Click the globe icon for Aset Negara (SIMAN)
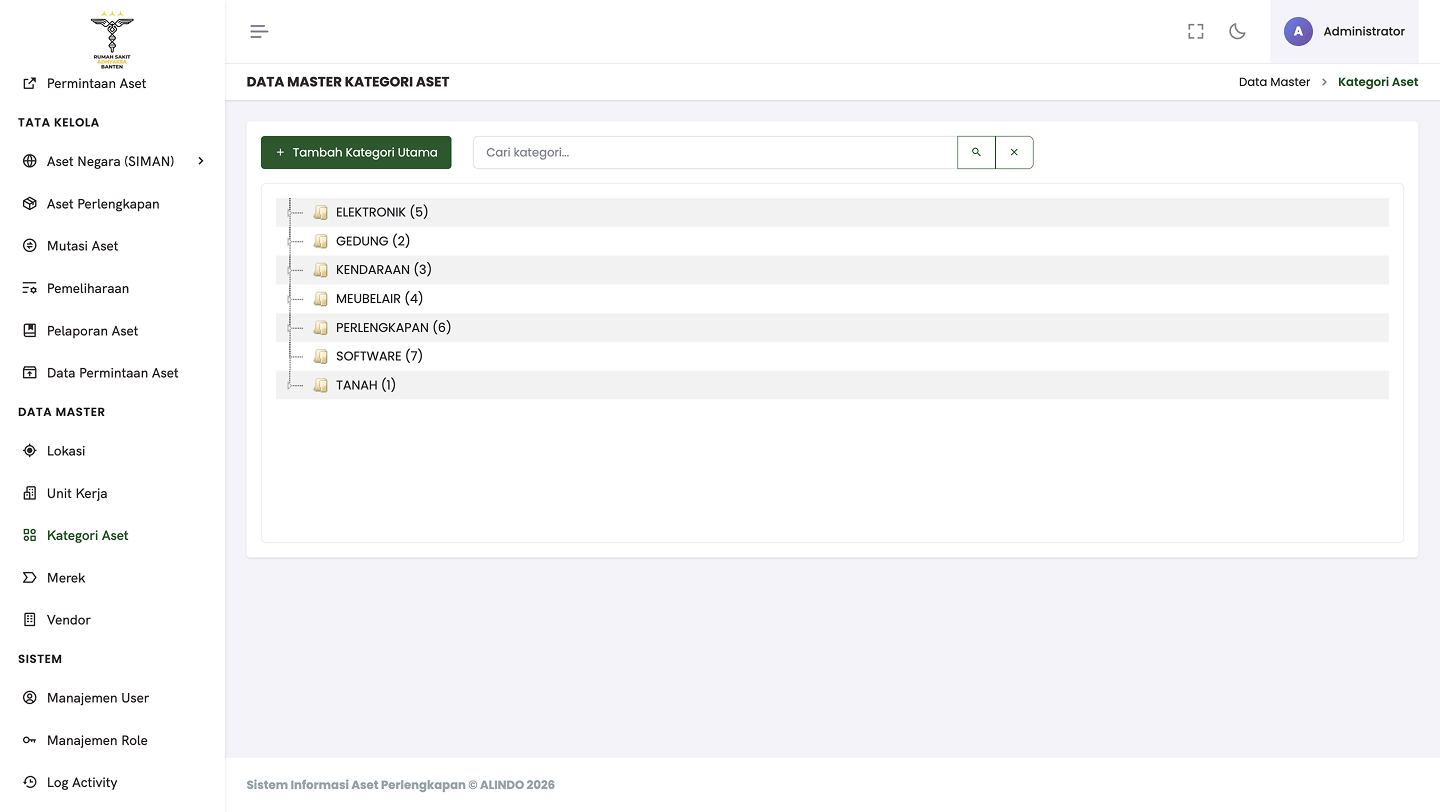This screenshot has height=812, width=1440. click(29, 161)
